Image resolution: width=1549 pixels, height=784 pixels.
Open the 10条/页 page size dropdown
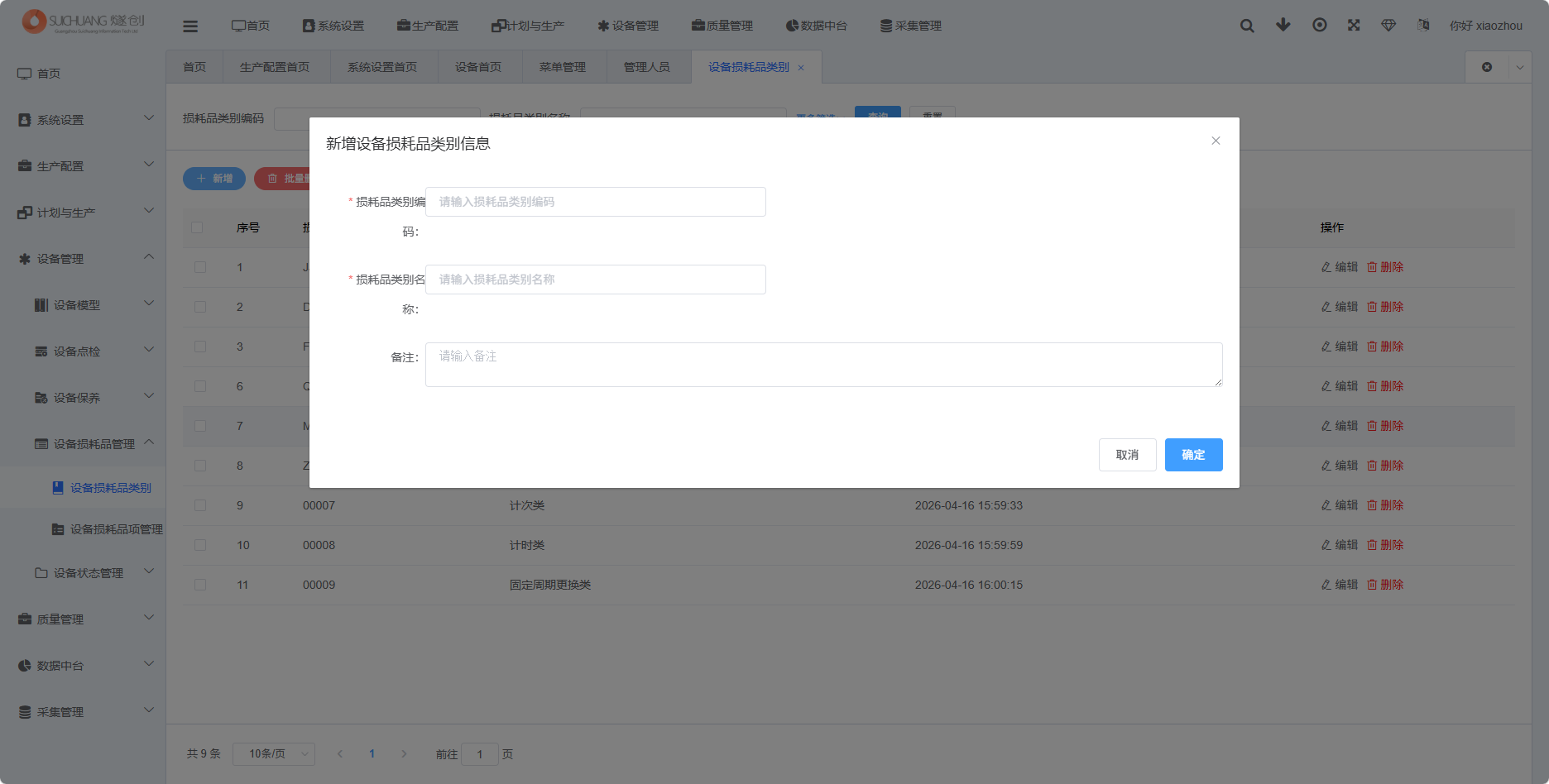[274, 753]
